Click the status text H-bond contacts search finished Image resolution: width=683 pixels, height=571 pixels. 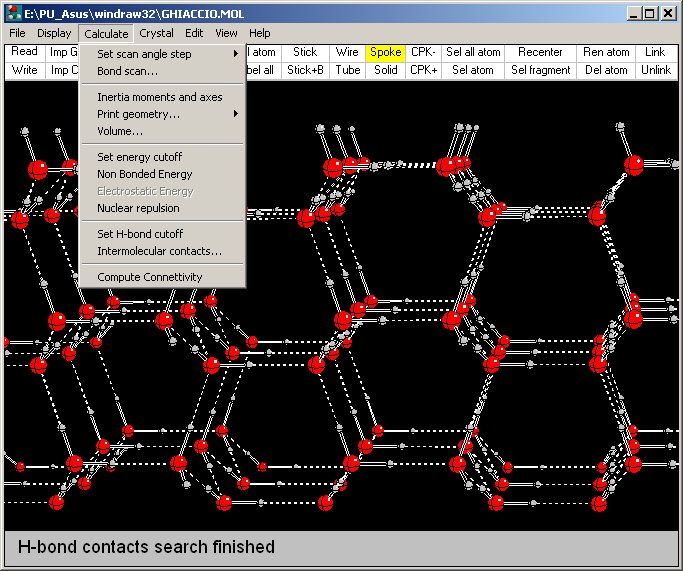pyautogui.click(x=146, y=547)
